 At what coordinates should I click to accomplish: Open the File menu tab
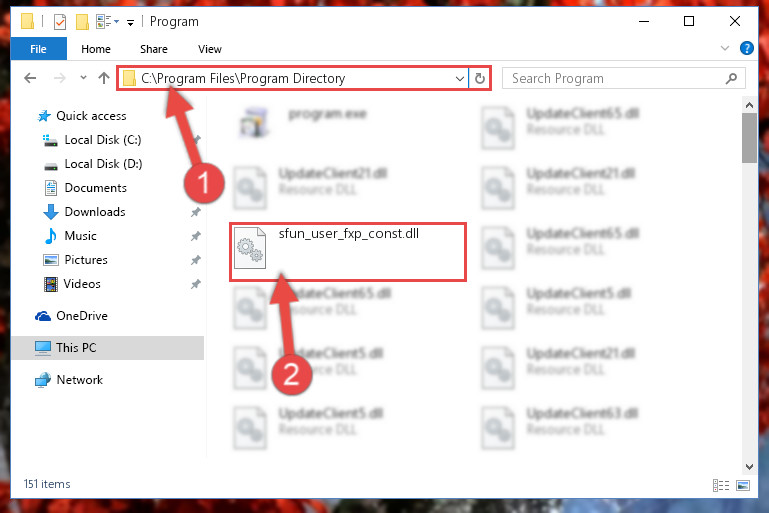point(38,49)
